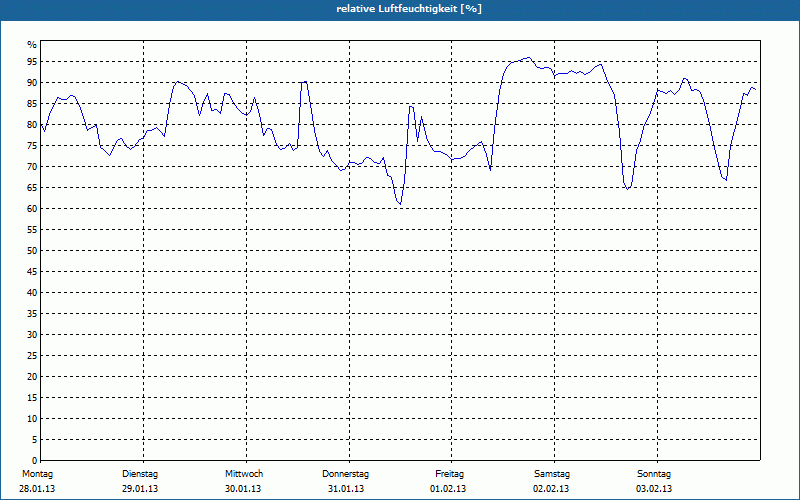
Task: Click the 70 y-axis value
Action: pos(32,167)
